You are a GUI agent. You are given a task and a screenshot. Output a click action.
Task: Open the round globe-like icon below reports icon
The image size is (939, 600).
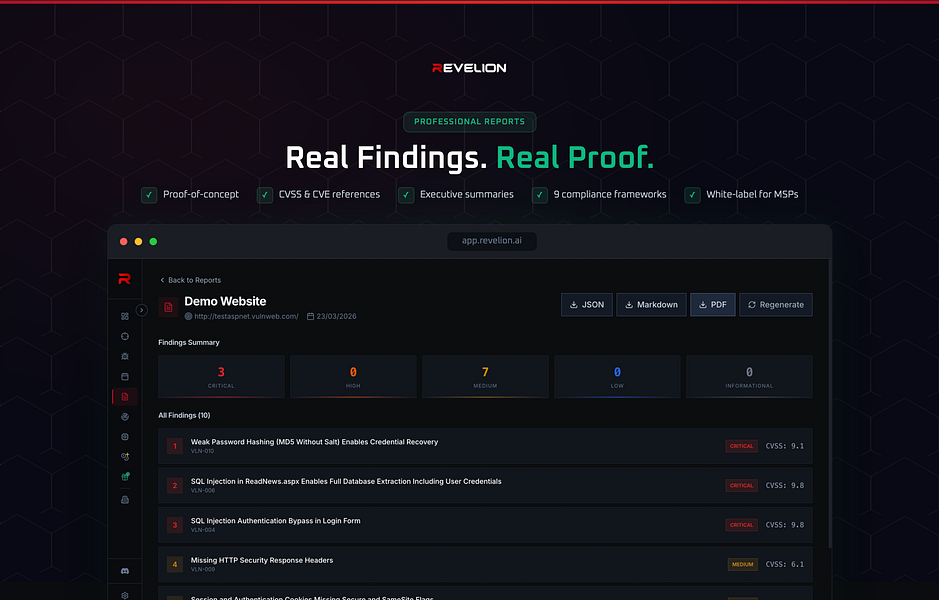[125, 417]
